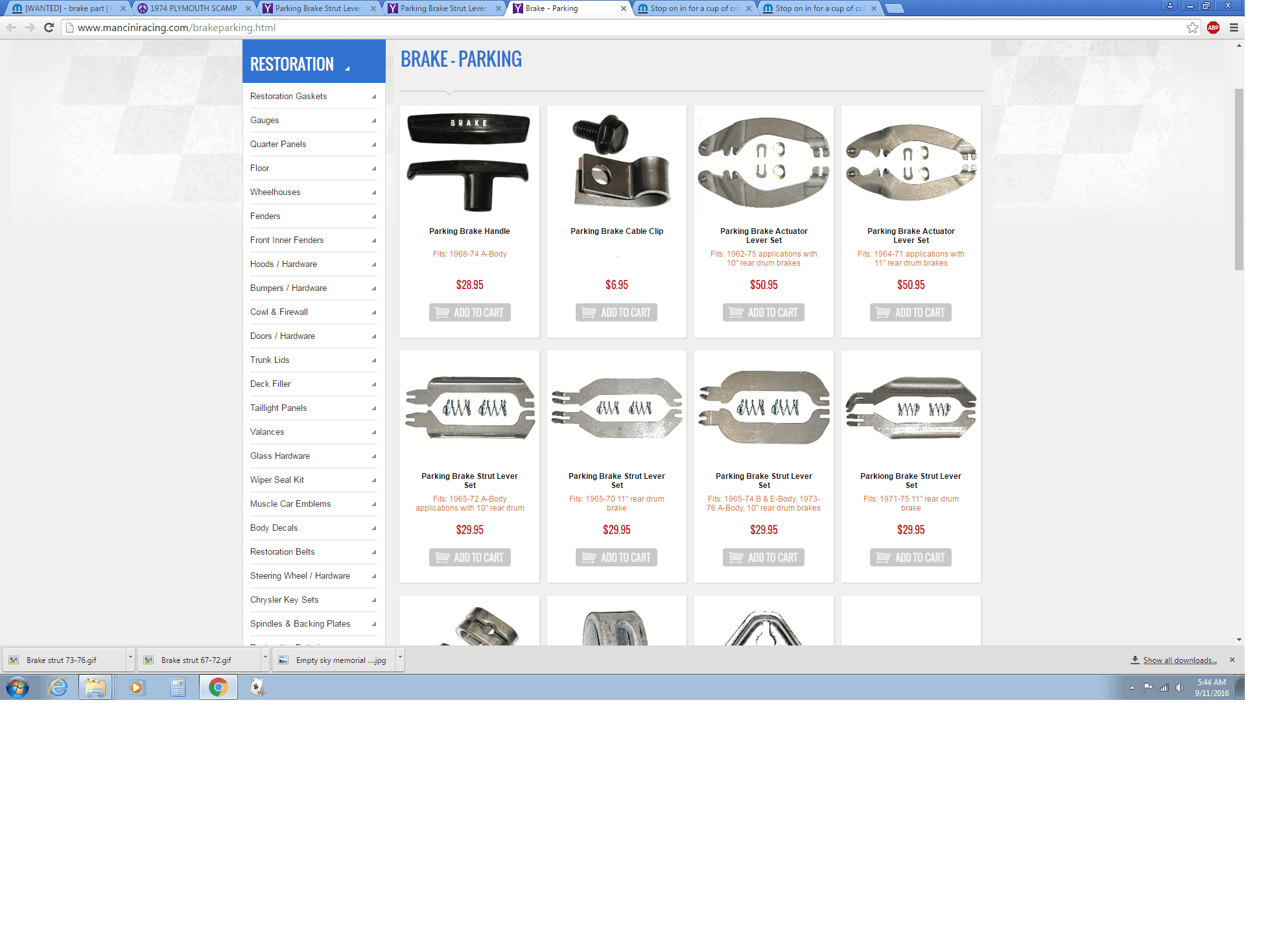1270x952 pixels.
Task: Open the Glass Hardware menu item
Action: point(280,456)
